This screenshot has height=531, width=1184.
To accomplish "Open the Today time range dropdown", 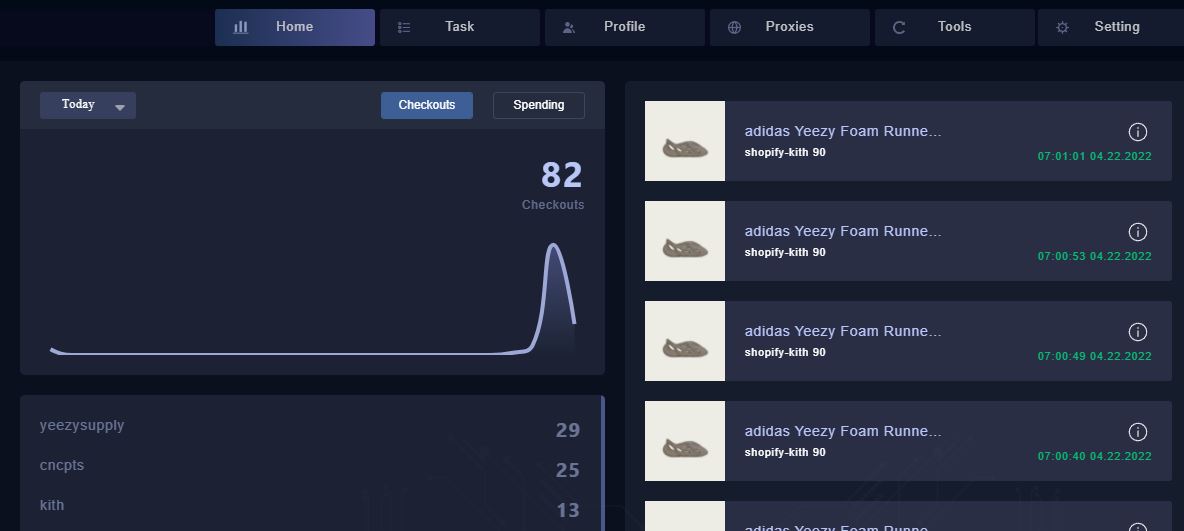I will coord(88,105).
